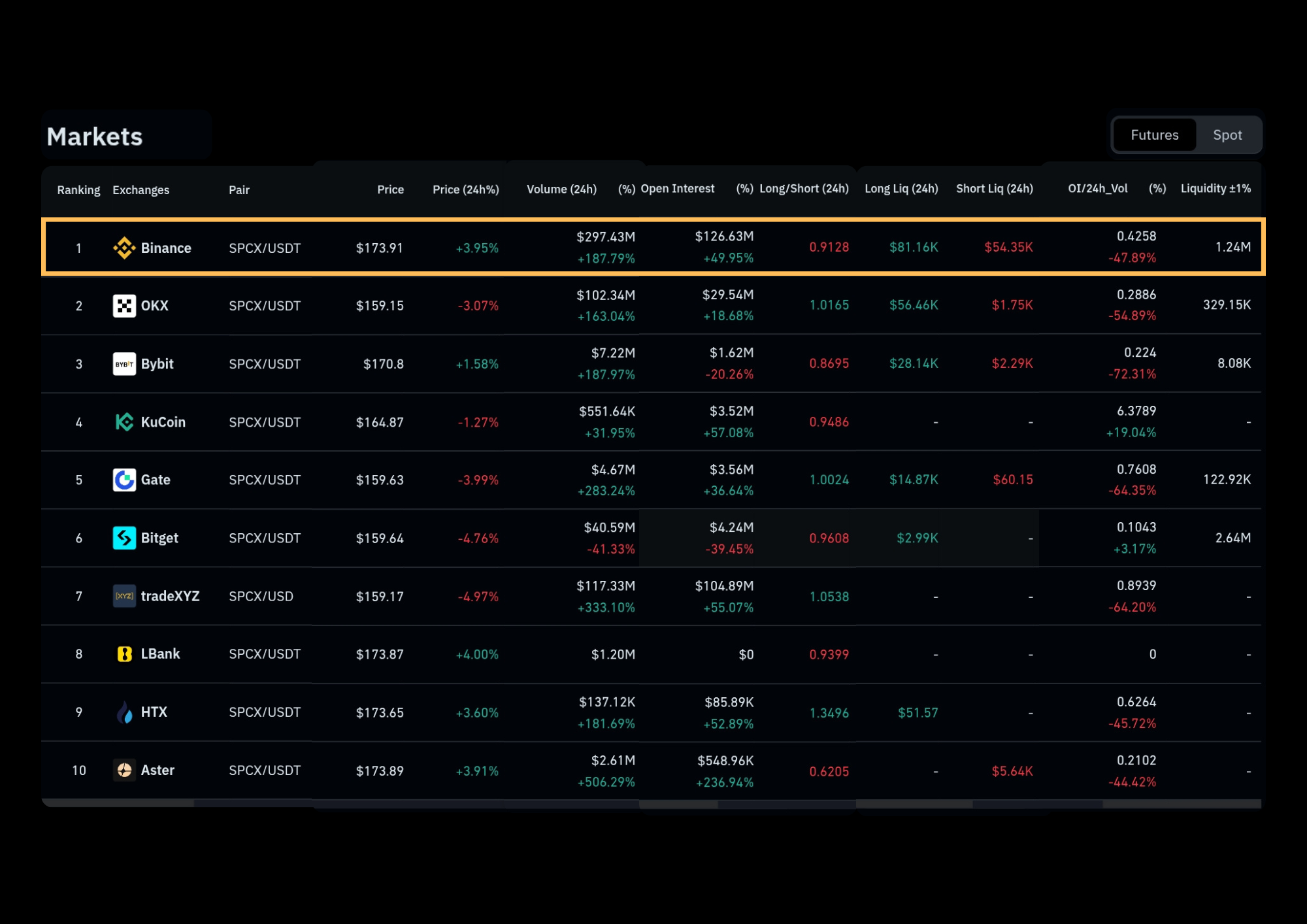The image size is (1307, 924).
Task: Click the Binance exchange logo icon
Action: coord(124,248)
